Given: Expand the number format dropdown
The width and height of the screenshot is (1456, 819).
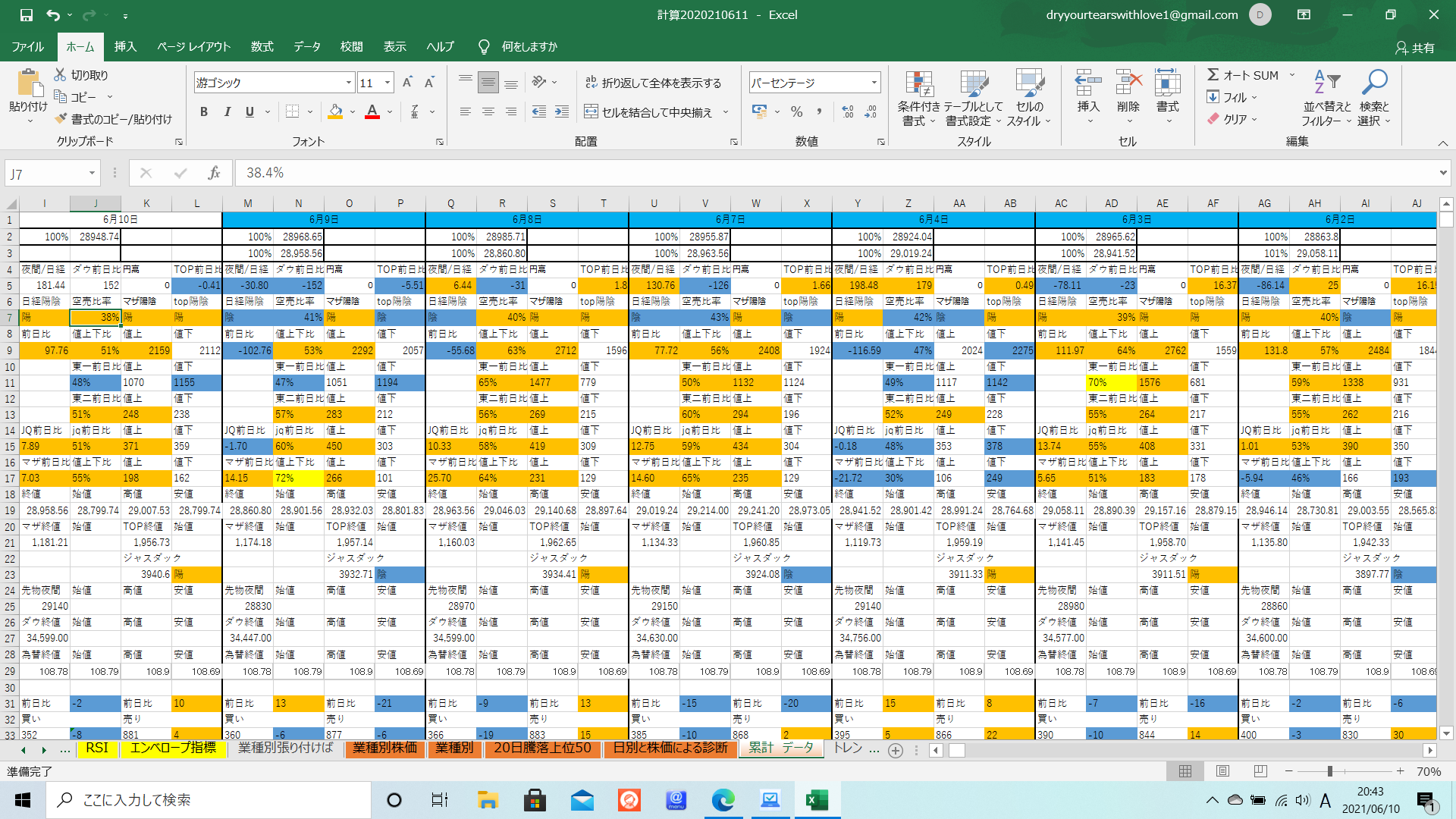Looking at the screenshot, I should [x=874, y=83].
